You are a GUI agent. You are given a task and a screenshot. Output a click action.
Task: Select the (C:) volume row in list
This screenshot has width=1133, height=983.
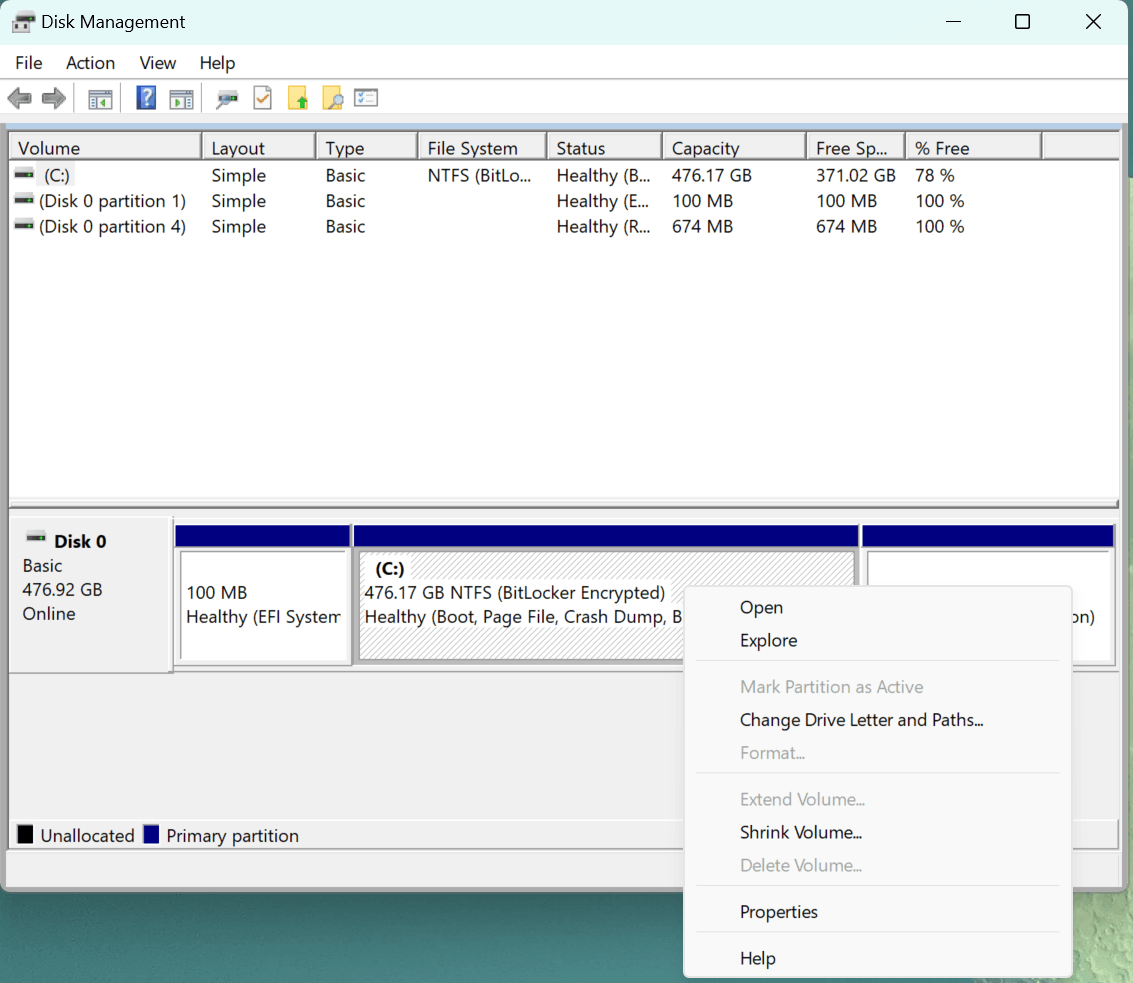click(564, 176)
